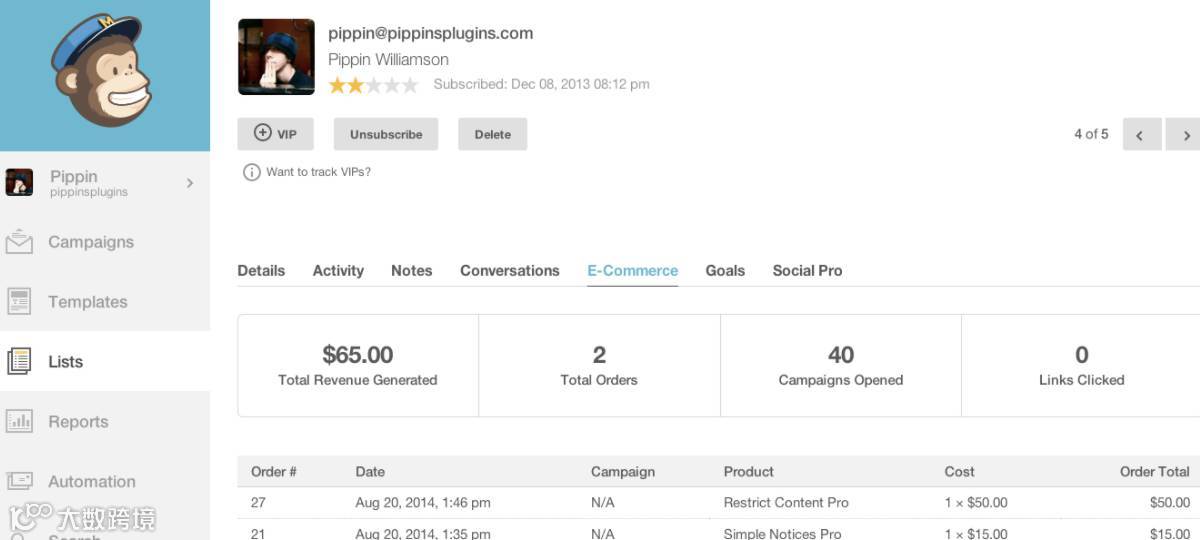This screenshot has width=1200, height=540.
Task: Go to next subscriber arrow
Action: [x=1184, y=134]
